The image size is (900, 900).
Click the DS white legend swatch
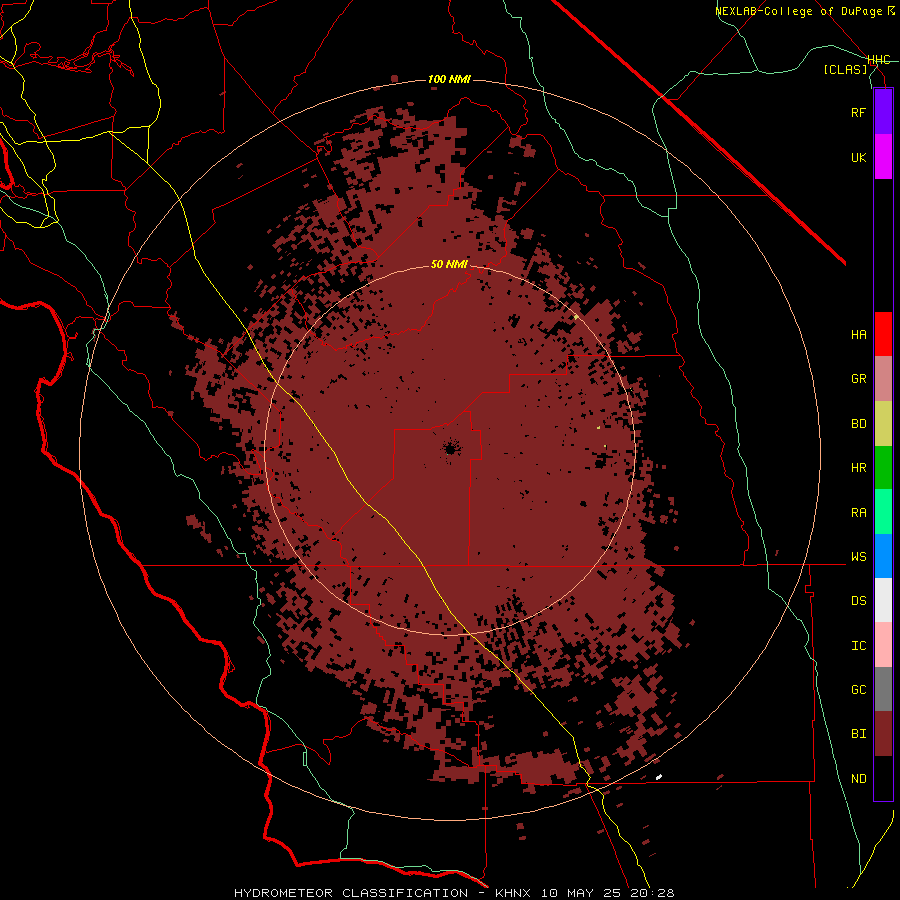point(883,600)
